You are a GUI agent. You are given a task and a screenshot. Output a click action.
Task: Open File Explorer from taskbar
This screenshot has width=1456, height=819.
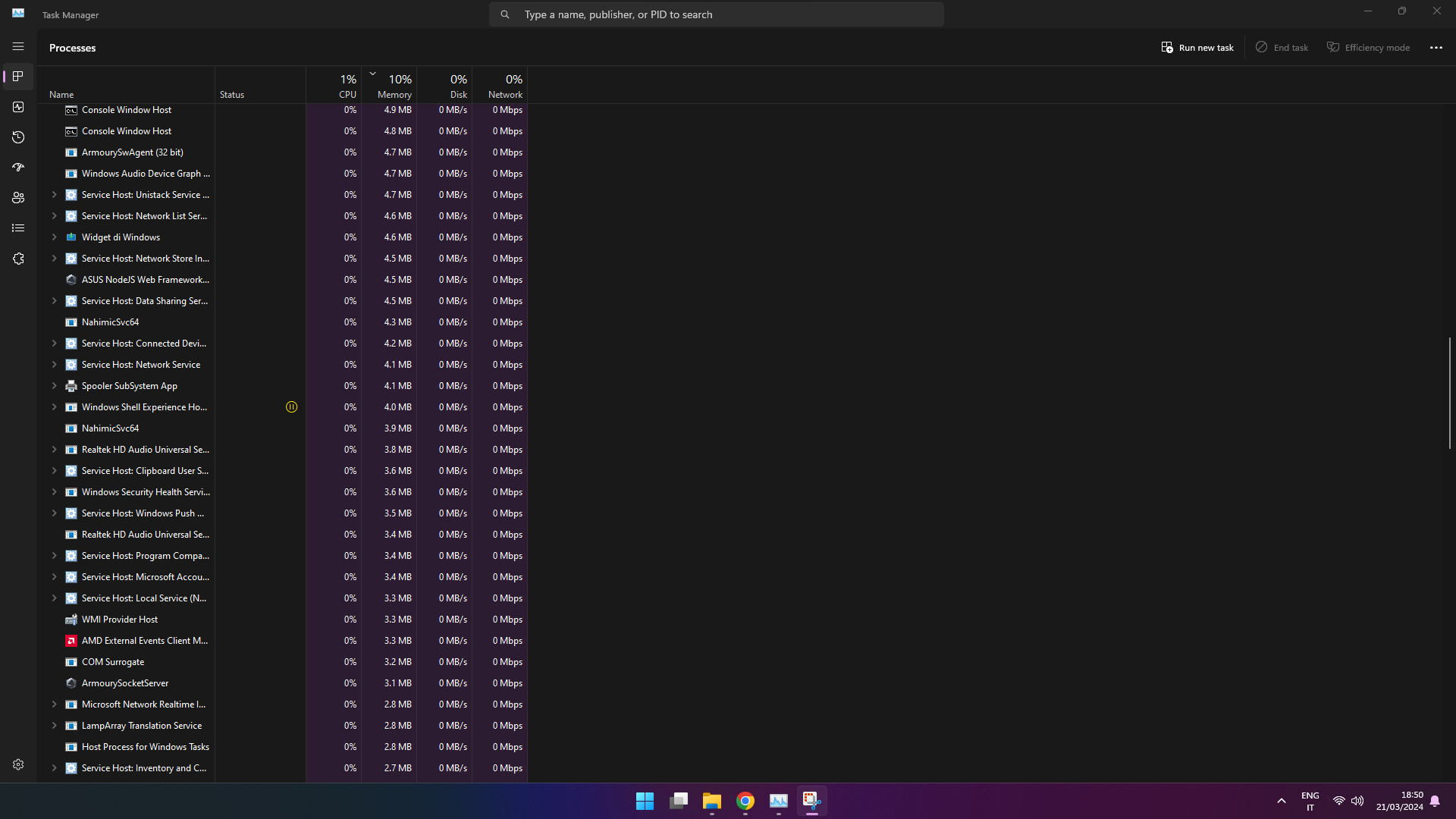click(711, 801)
